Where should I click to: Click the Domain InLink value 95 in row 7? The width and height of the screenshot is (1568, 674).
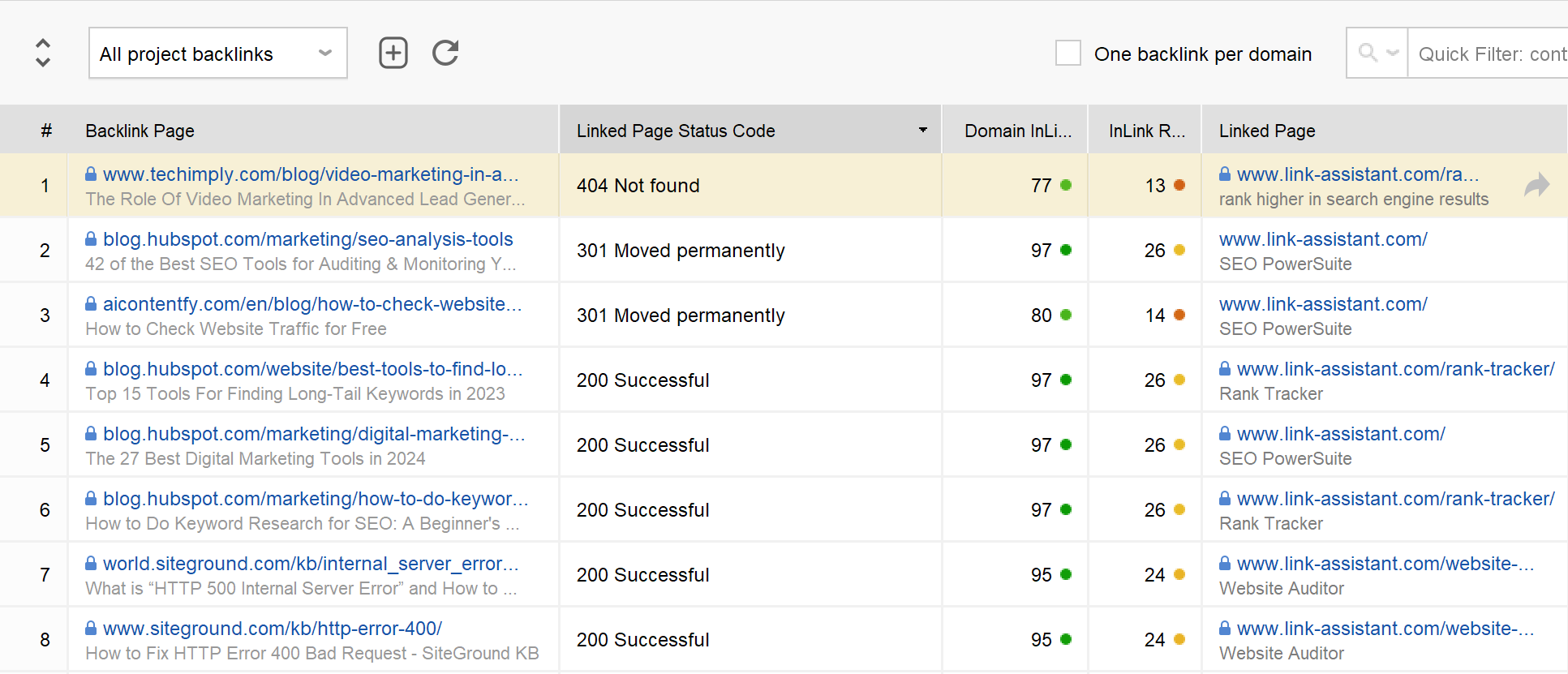pyautogui.click(x=1042, y=575)
